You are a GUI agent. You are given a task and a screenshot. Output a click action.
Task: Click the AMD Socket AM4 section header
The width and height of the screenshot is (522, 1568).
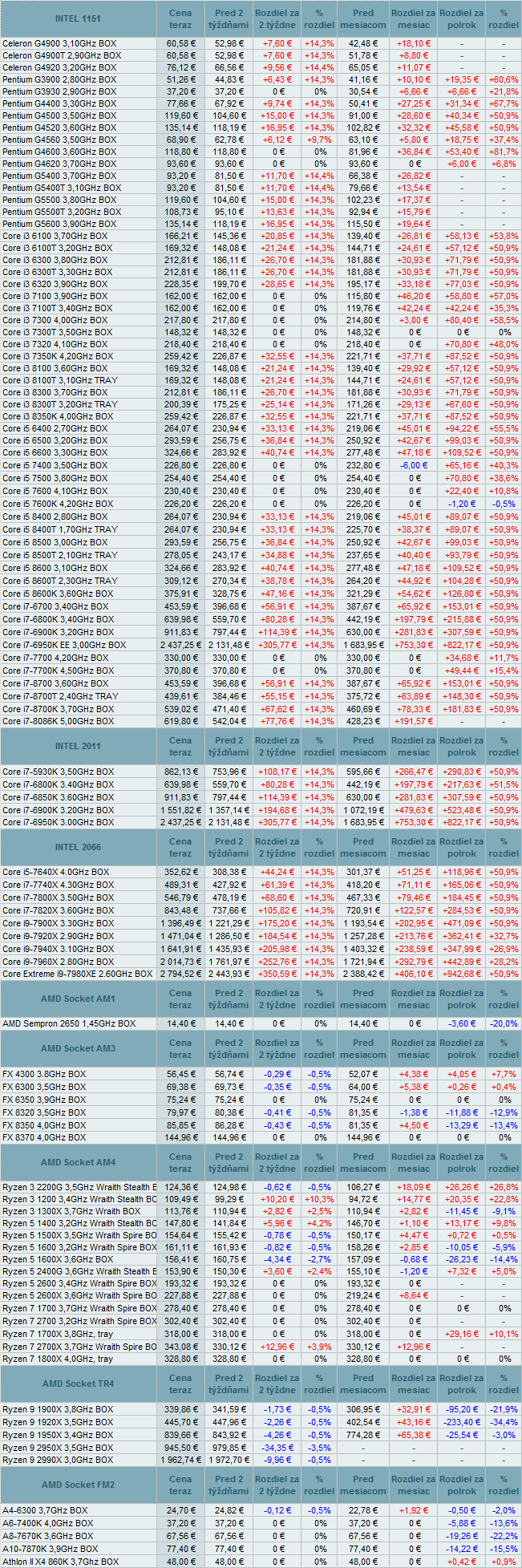coord(79,1163)
